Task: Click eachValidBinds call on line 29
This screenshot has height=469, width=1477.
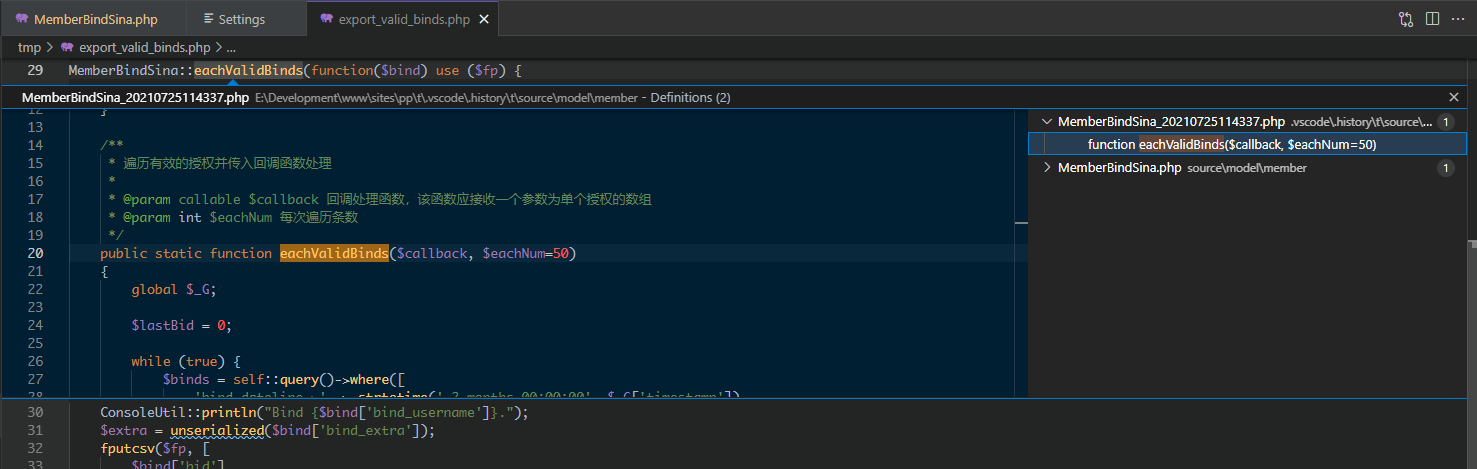Action: [248, 71]
